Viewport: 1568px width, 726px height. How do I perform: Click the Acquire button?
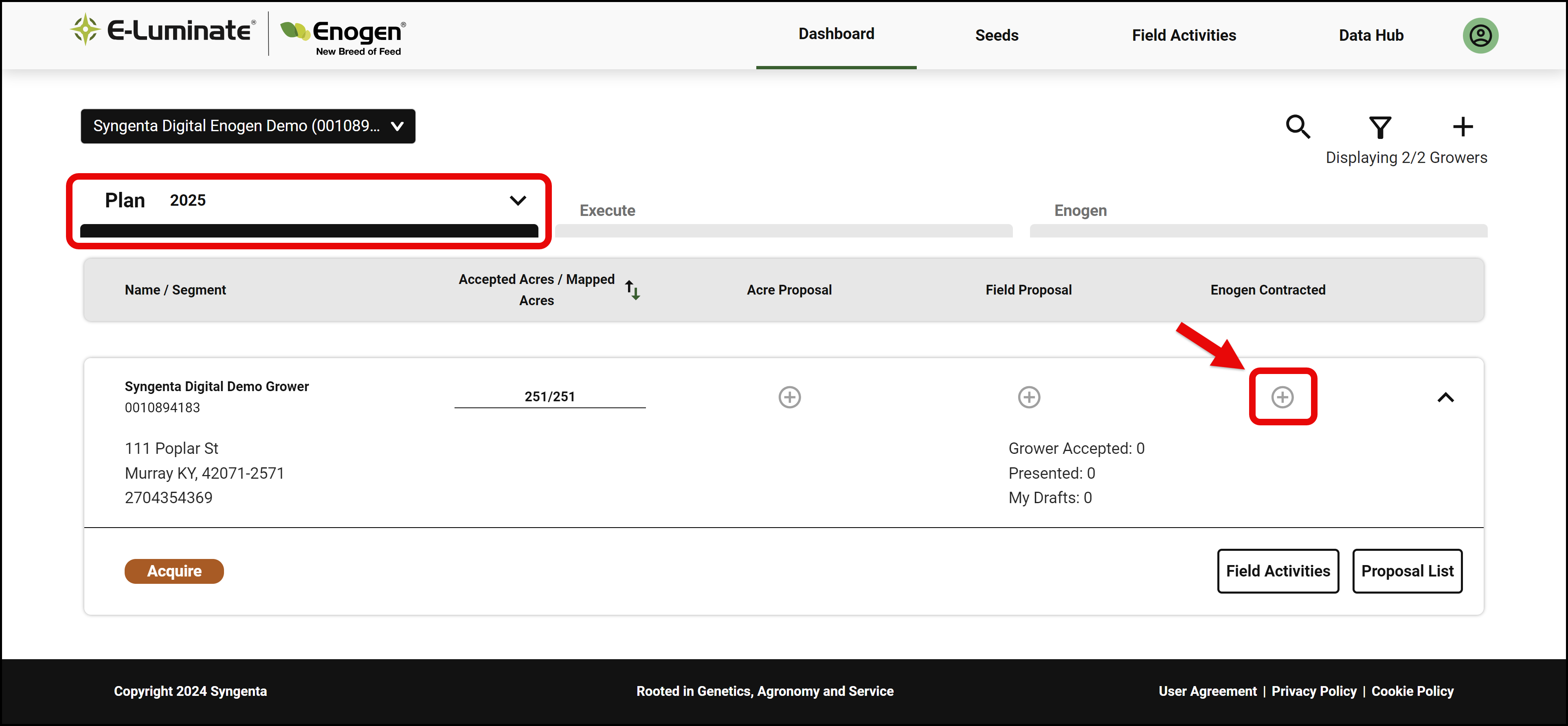[x=174, y=571]
